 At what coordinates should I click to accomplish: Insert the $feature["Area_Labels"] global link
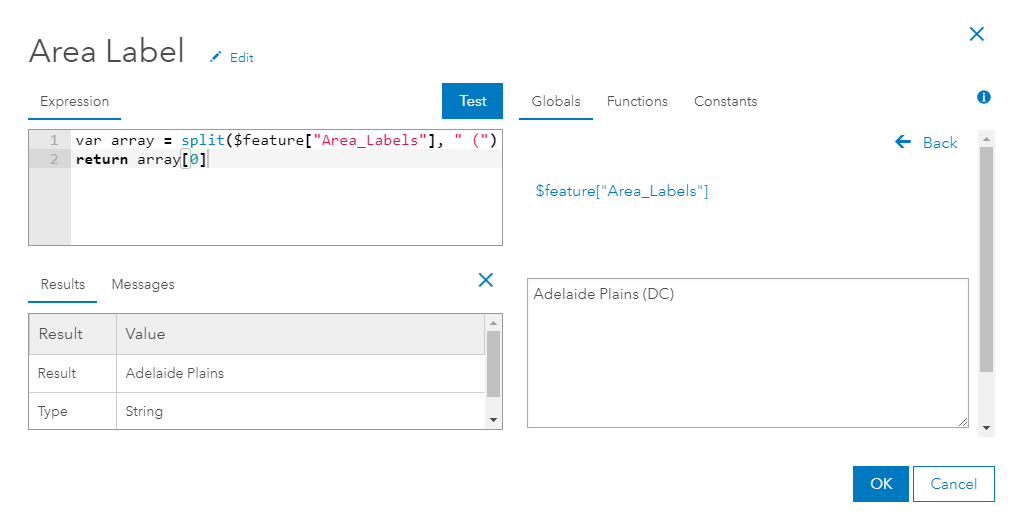click(622, 191)
